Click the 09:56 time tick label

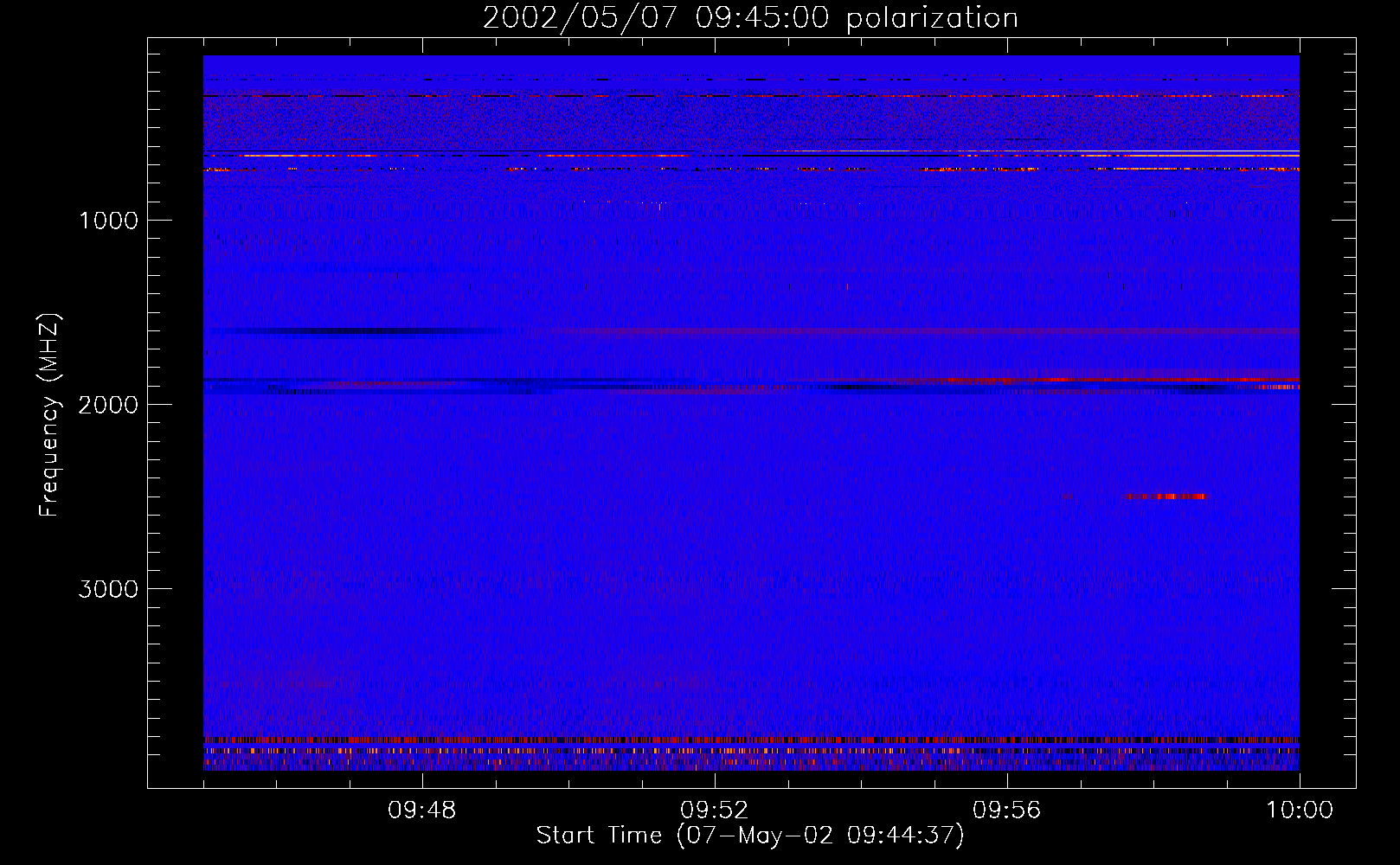[x=1006, y=811]
